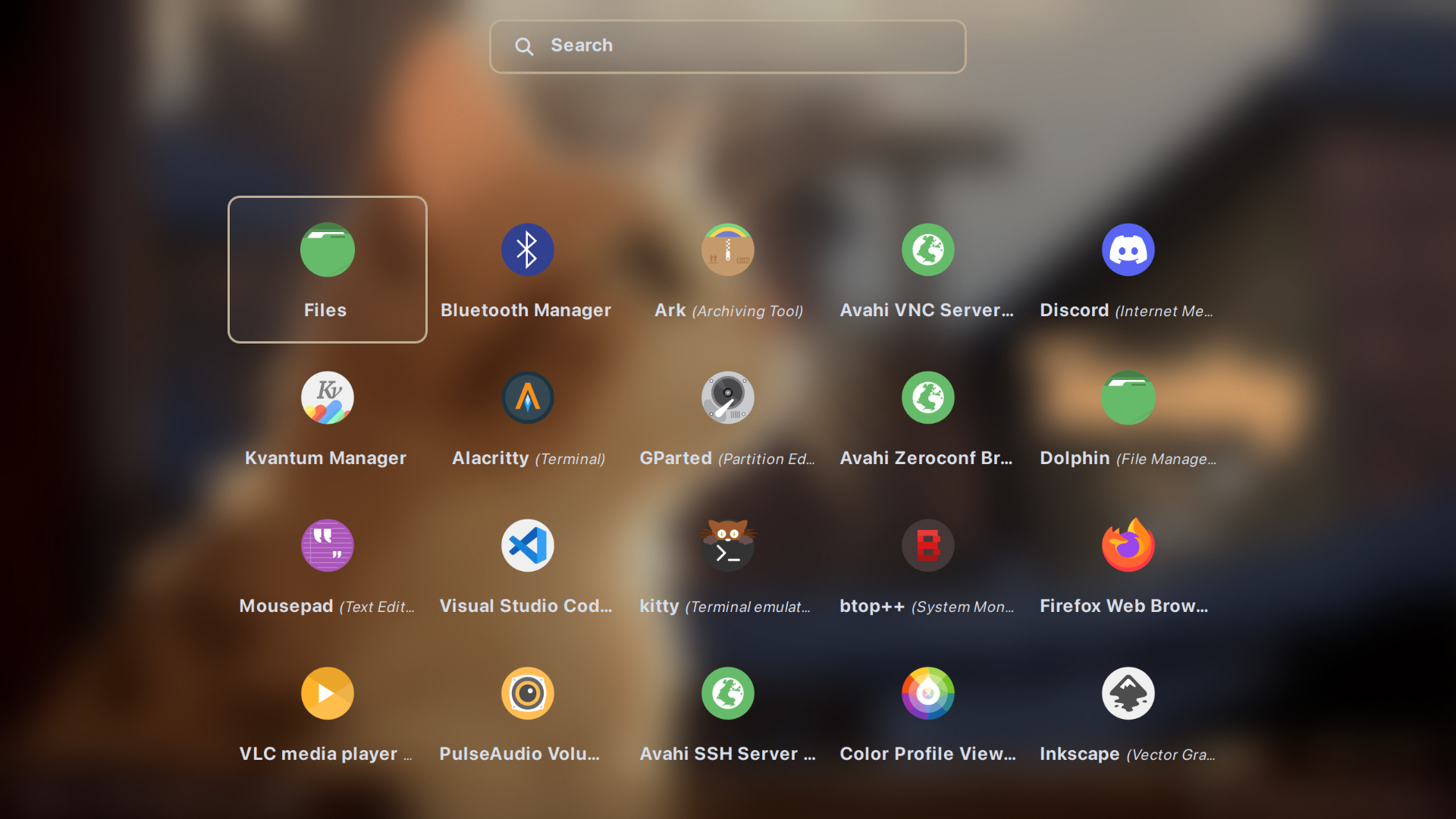The height and width of the screenshot is (819, 1456).
Task: Open the Discord app icon
Action: [x=1128, y=249]
